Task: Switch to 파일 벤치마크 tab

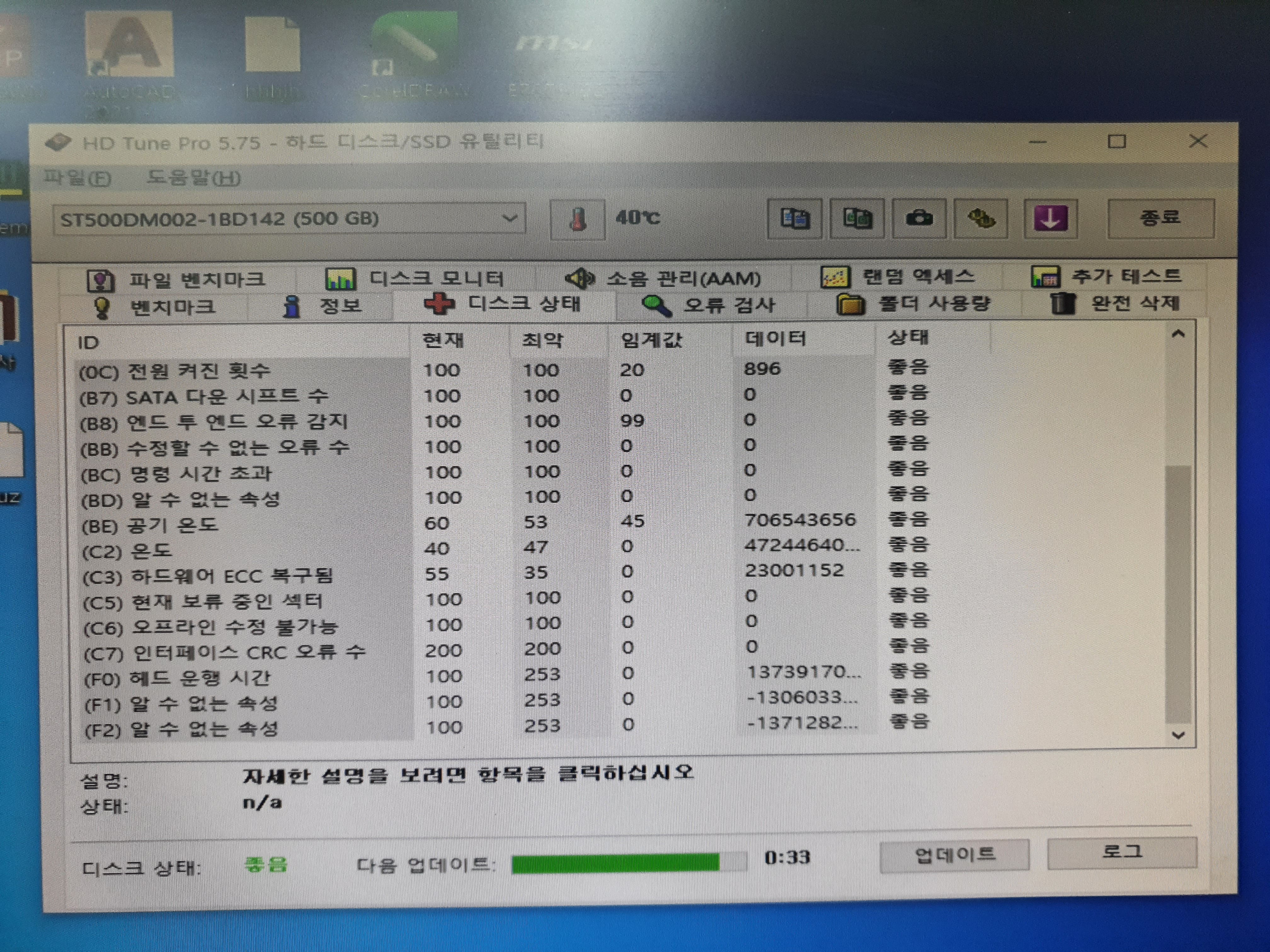Action: 176,280
